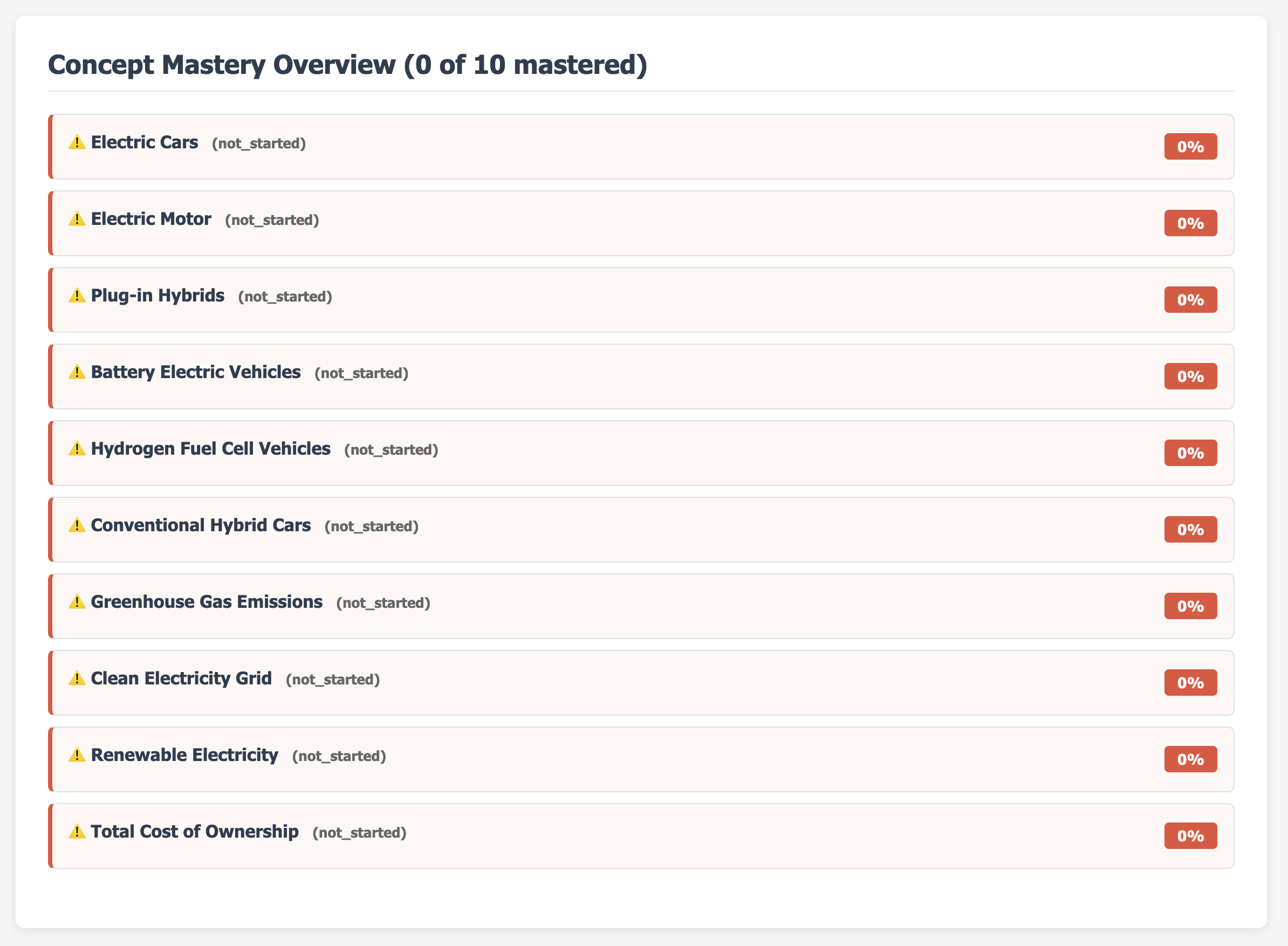Click the not_started status next to Renewable Electricity
Viewport: 1288px width, 946px height.
tap(339, 756)
